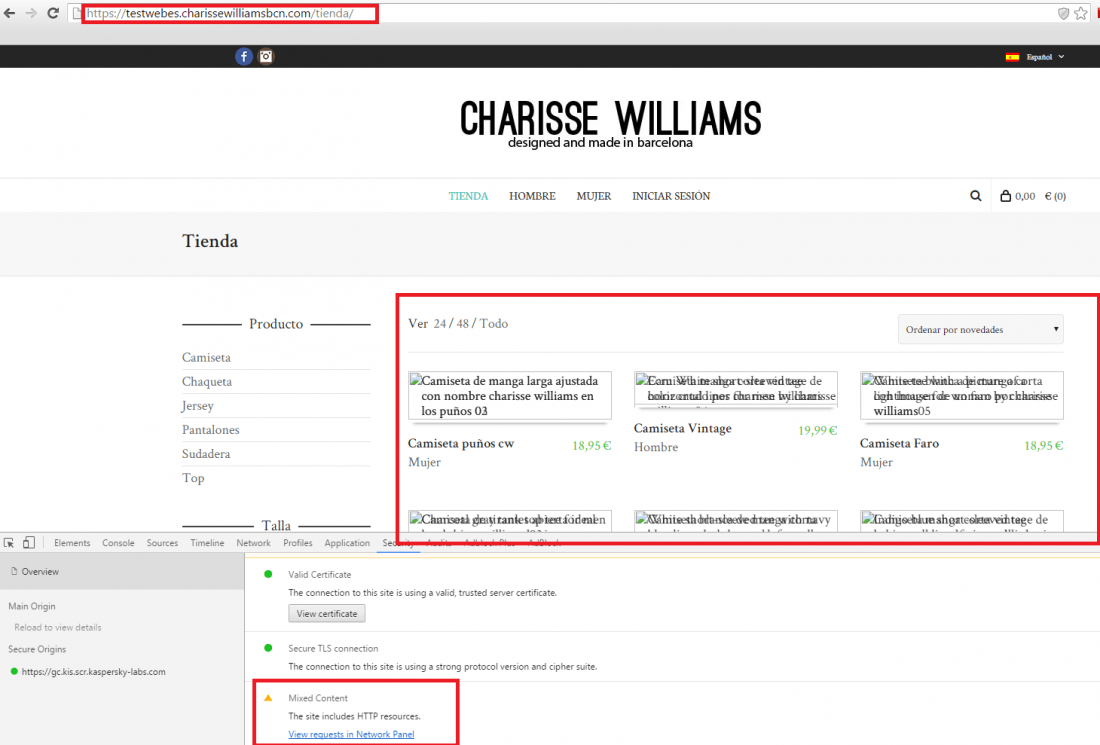Image resolution: width=1100 pixels, height=745 pixels.
Task: Click the 19,99 € price
Action: [817, 430]
